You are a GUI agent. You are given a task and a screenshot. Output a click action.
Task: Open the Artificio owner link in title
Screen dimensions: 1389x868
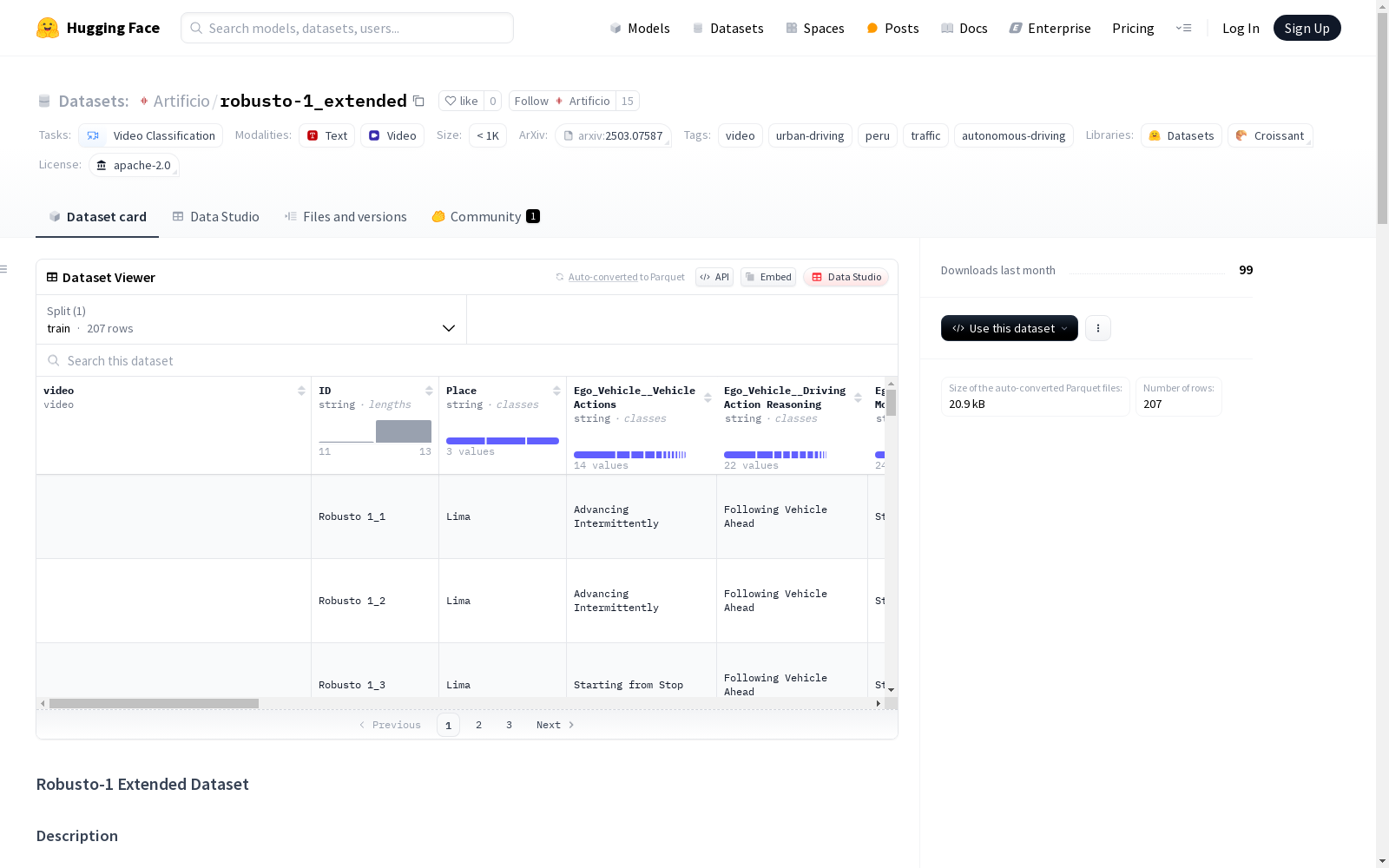pyautogui.click(x=181, y=101)
